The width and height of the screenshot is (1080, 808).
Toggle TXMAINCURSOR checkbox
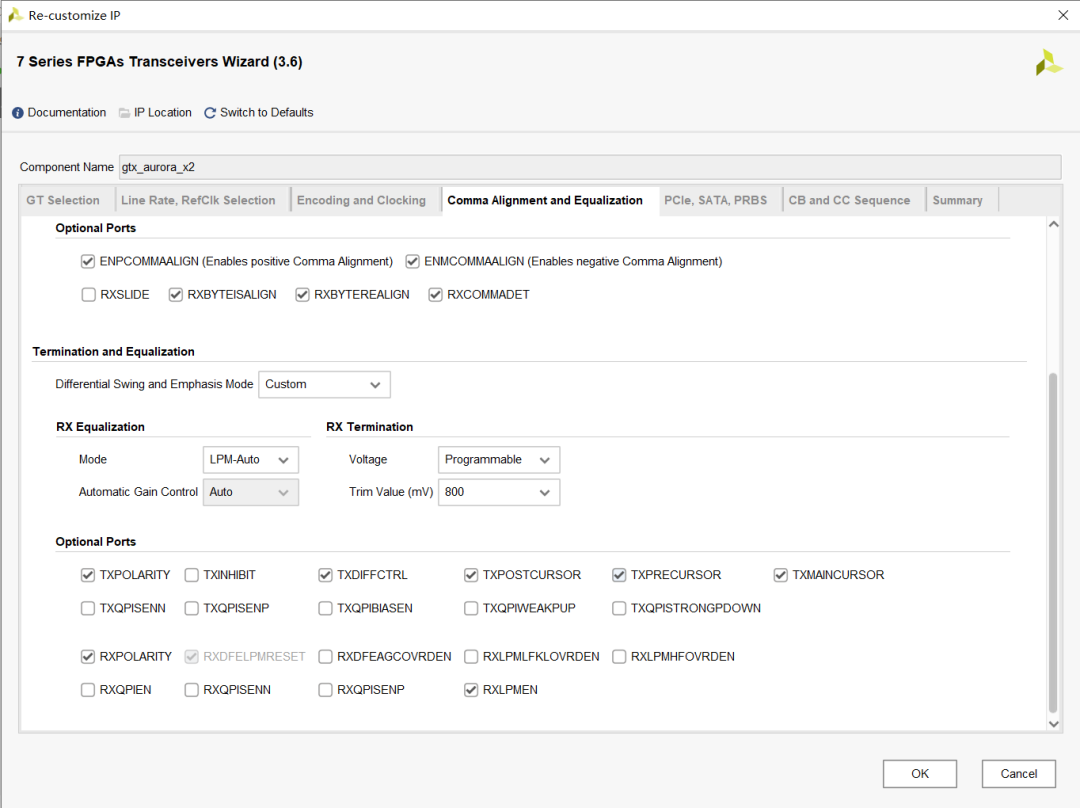coord(780,575)
